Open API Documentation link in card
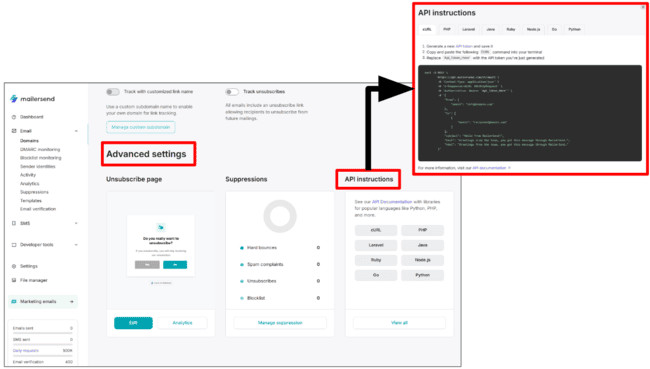Image resolution: width=650 pixels, height=369 pixels. pyautogui.click(x=392, y=202)
